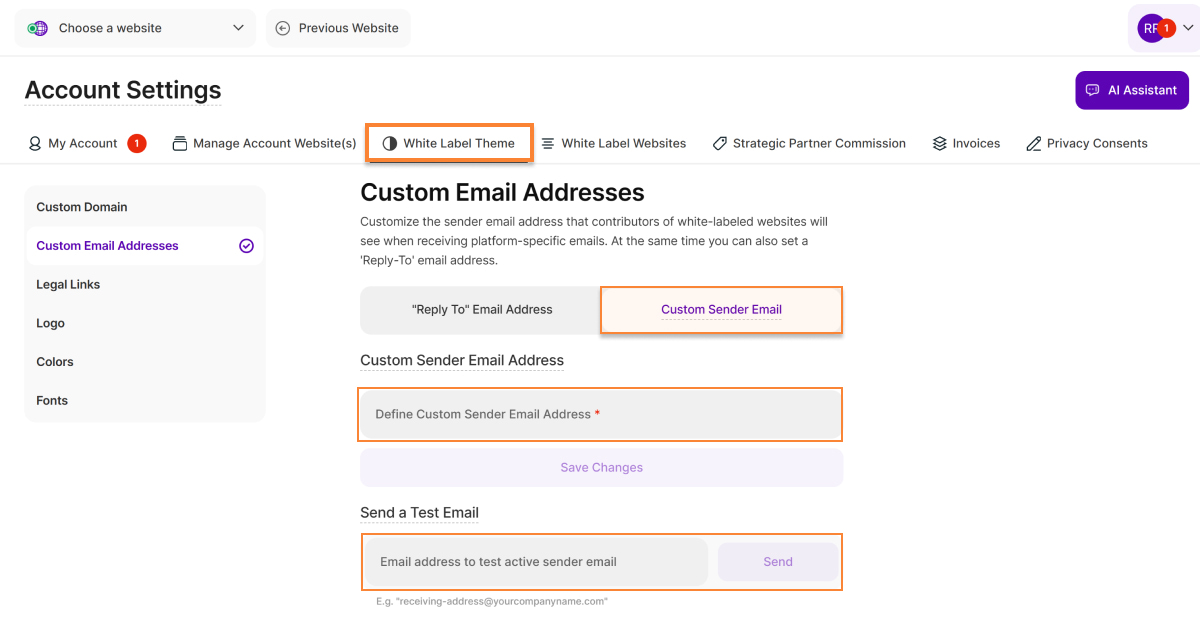Click the chat icon in AI Assistant button

1092,90
